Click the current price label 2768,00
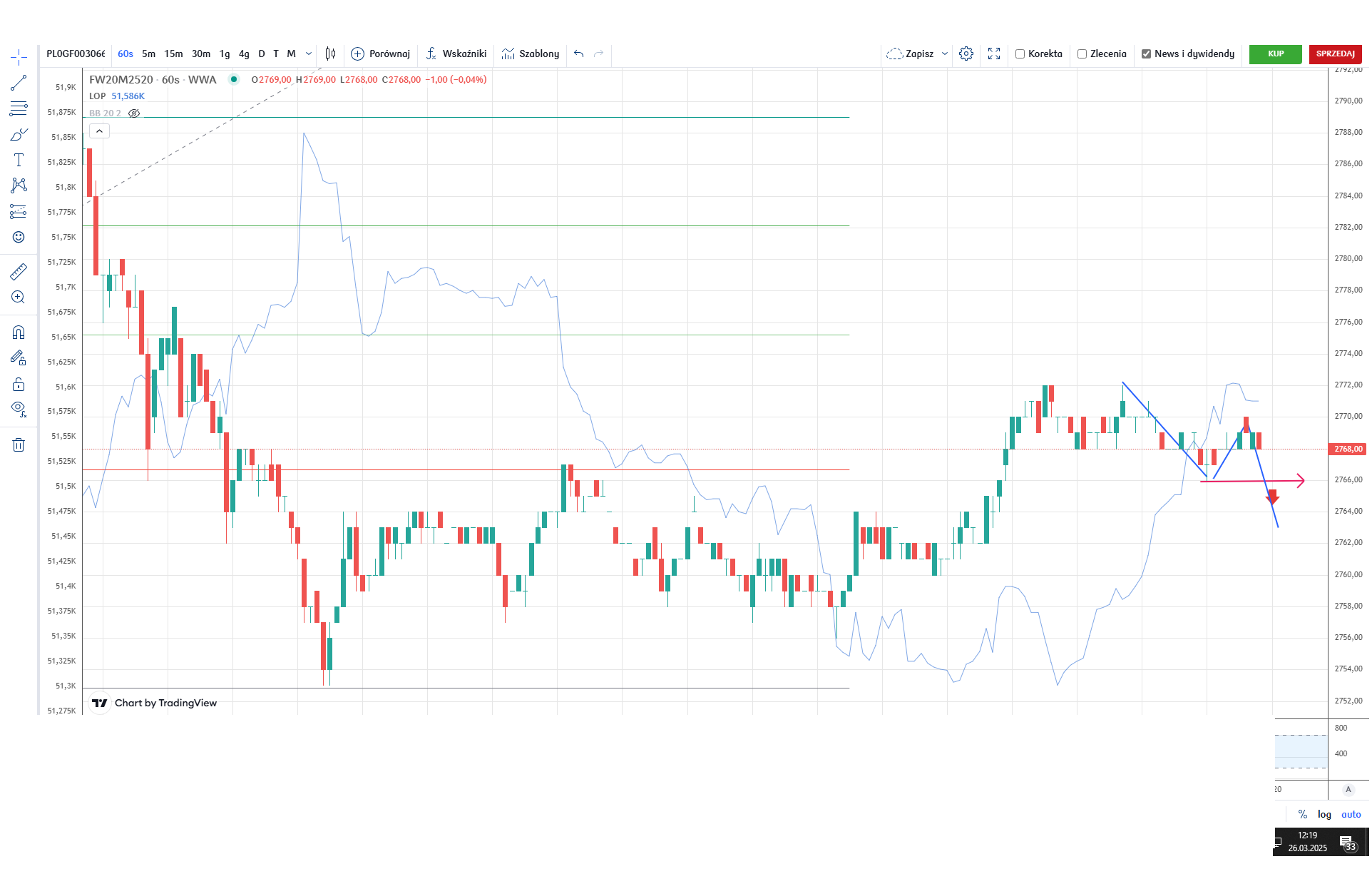The height and width of the screenshot is (869, 1372). pos(1348,449)
